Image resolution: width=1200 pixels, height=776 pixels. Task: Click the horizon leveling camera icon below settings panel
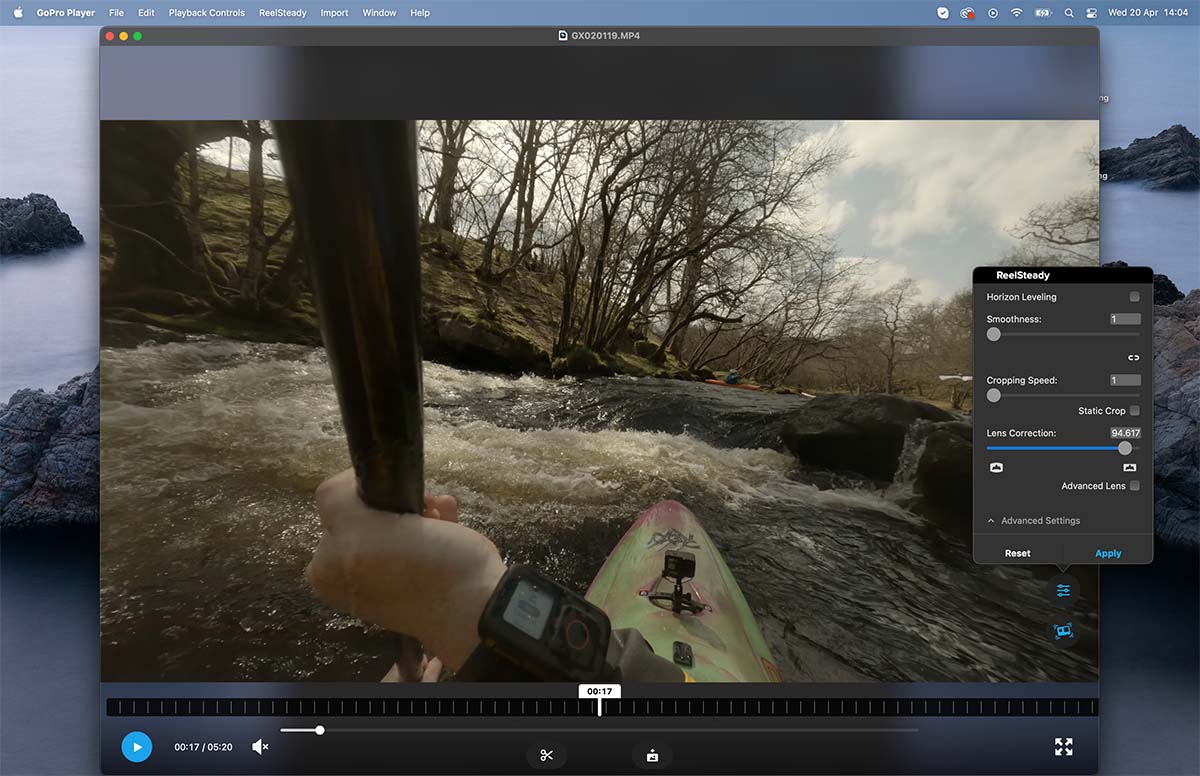[1063, 630]
